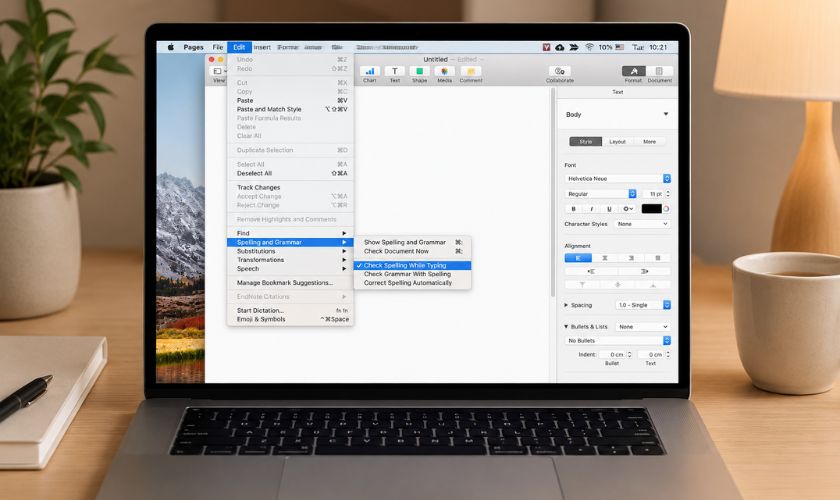Click the Chart toolbar icon

click(x=370, y=71)
